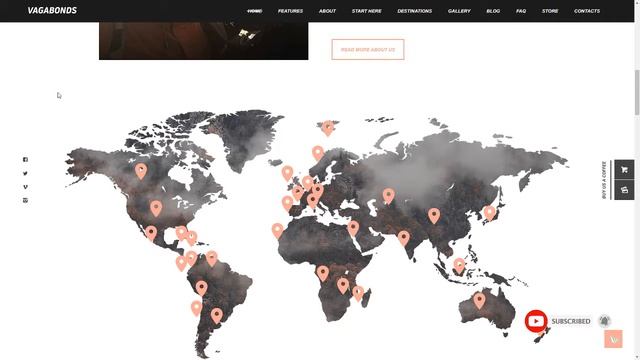Select the map pin on India

tap(404, 238)
